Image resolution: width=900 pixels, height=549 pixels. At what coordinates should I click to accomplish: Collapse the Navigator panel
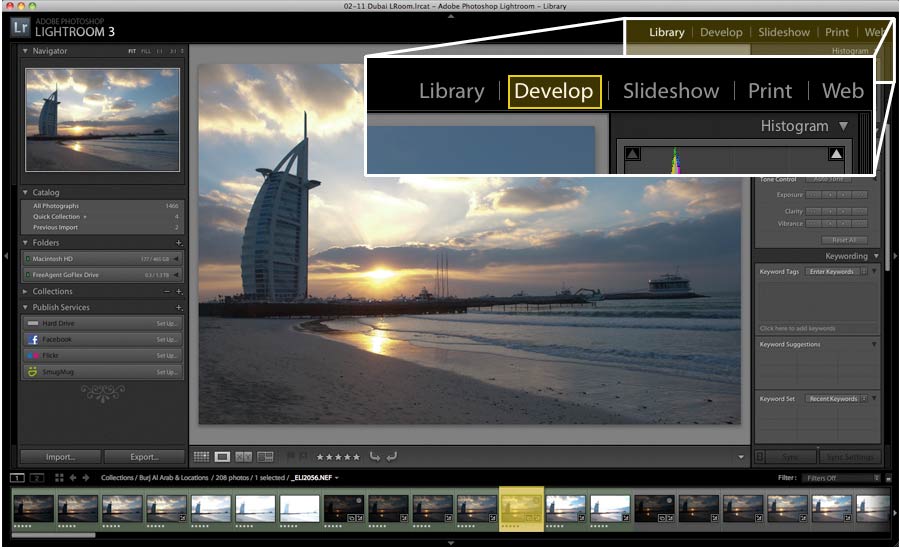pyautogui.click(x=25, y=51)
